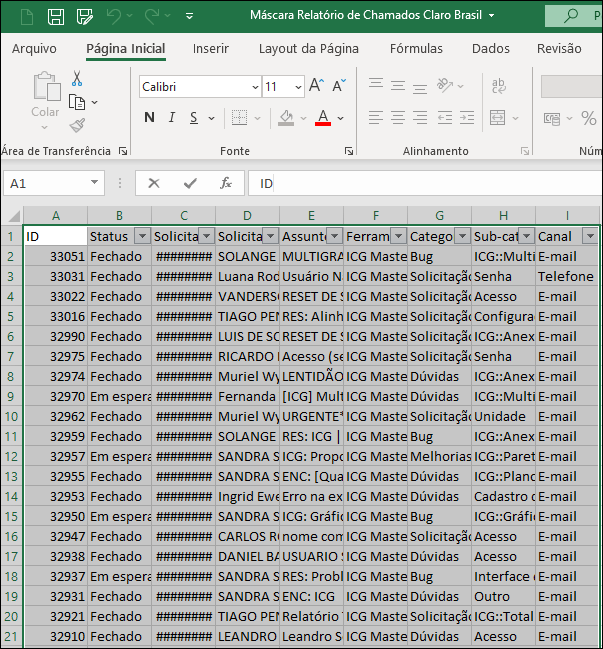The height and width of the screenshot is (649, 603).
Task: Align text left
Action: coord(376,118)
